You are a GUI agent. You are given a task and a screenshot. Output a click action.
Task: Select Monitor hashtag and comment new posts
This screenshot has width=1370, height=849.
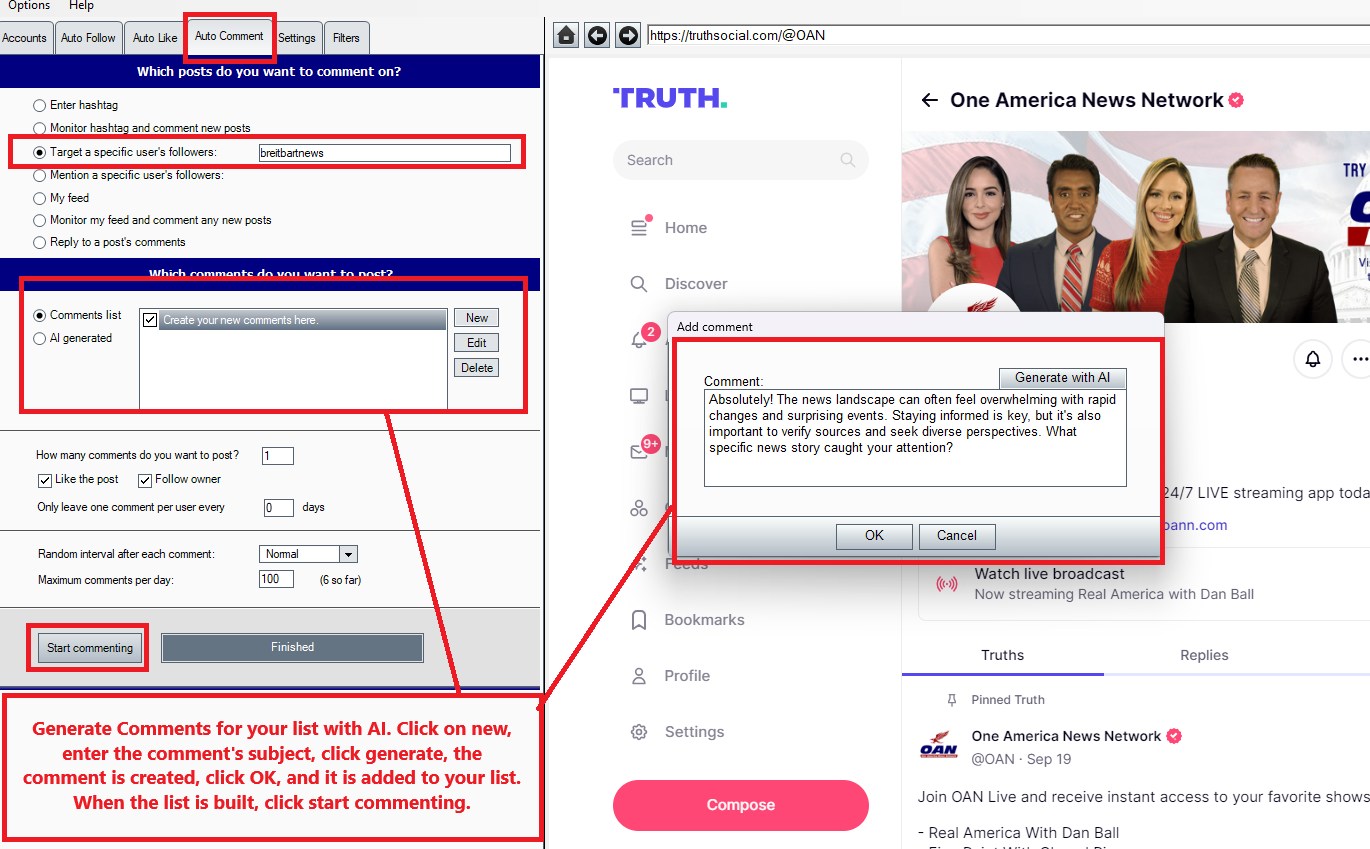click(x=40, y=128)
